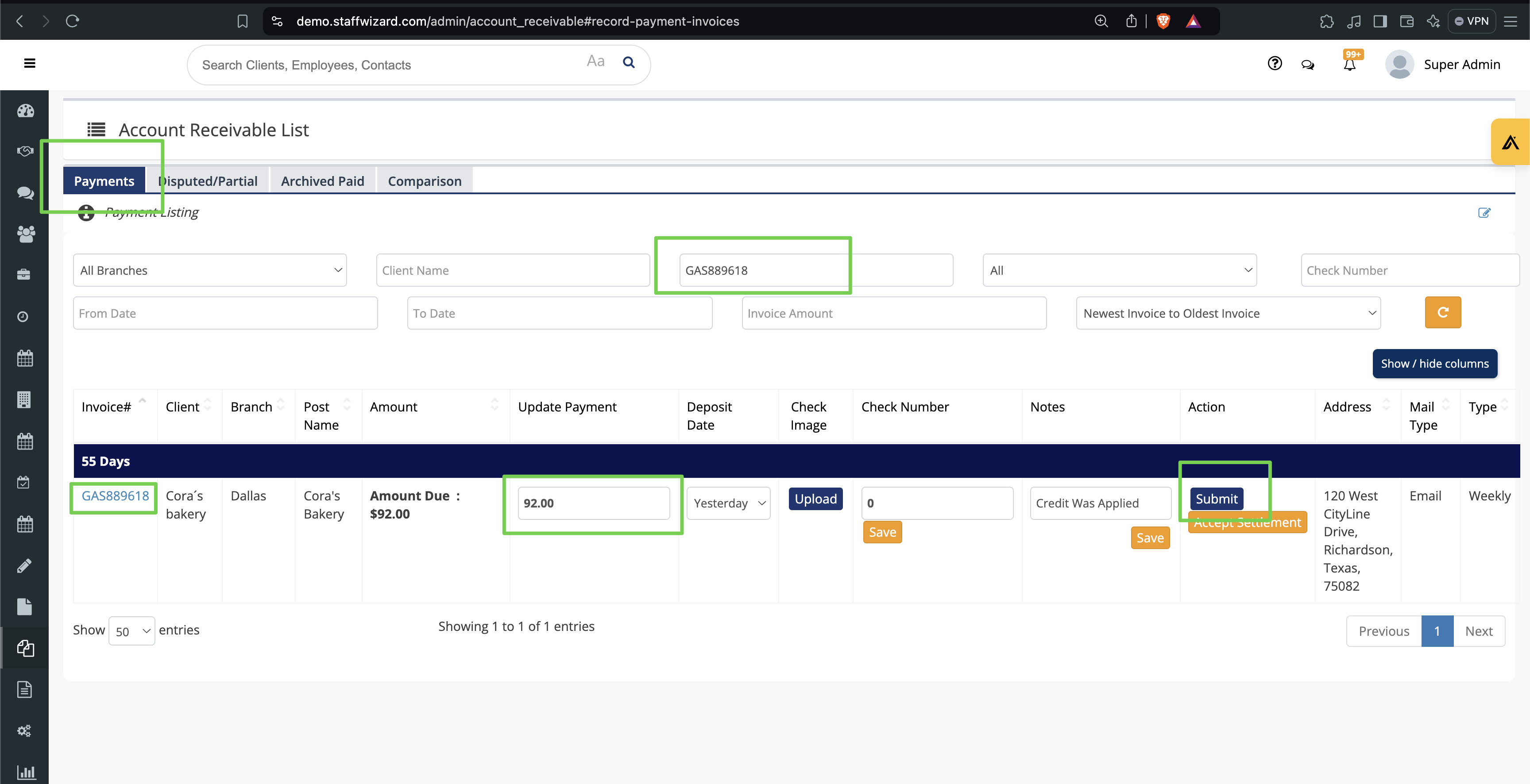Open the file sidebar icon
1530x784 pixels.
tap(24, 607)
